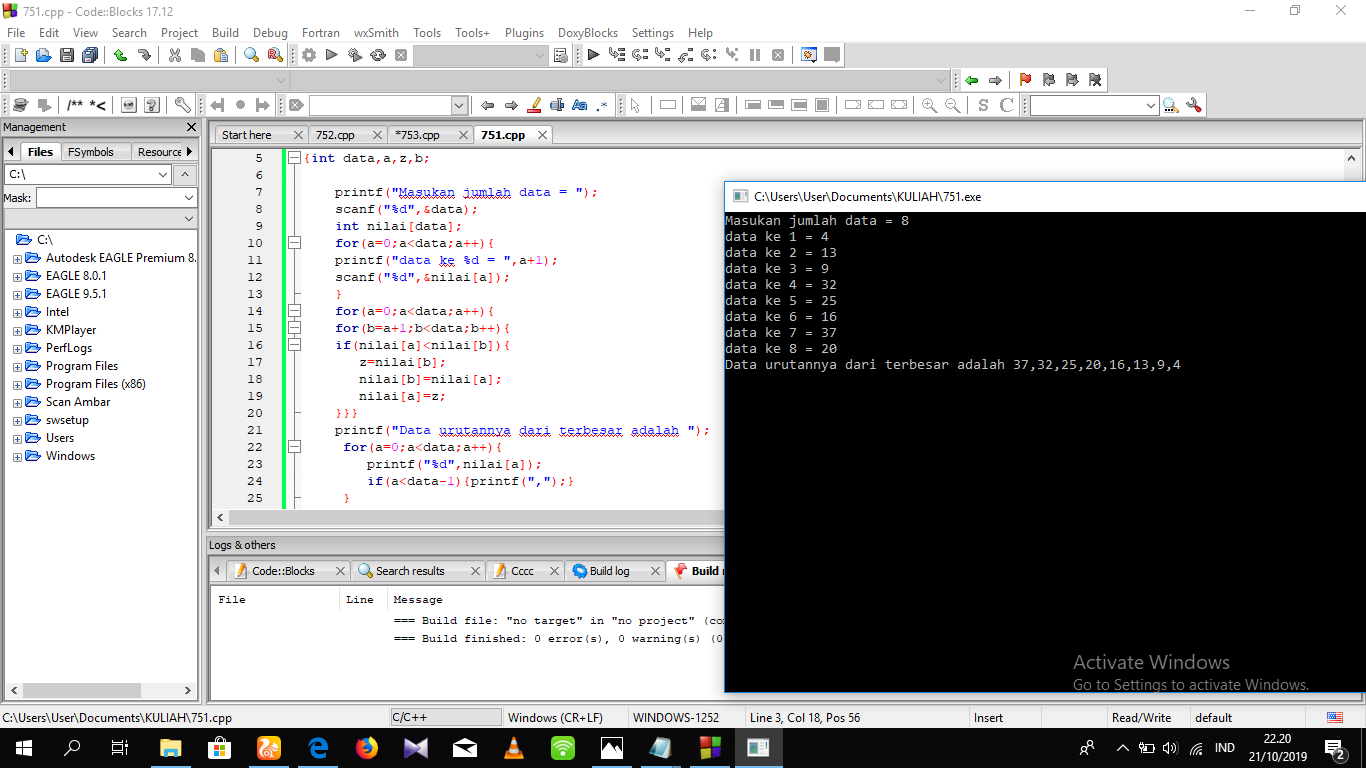Screen dimensions: 1366x768
Task: Switch to the *753.cpp tab
Action: pyautogui.click(x=417, y=135)
